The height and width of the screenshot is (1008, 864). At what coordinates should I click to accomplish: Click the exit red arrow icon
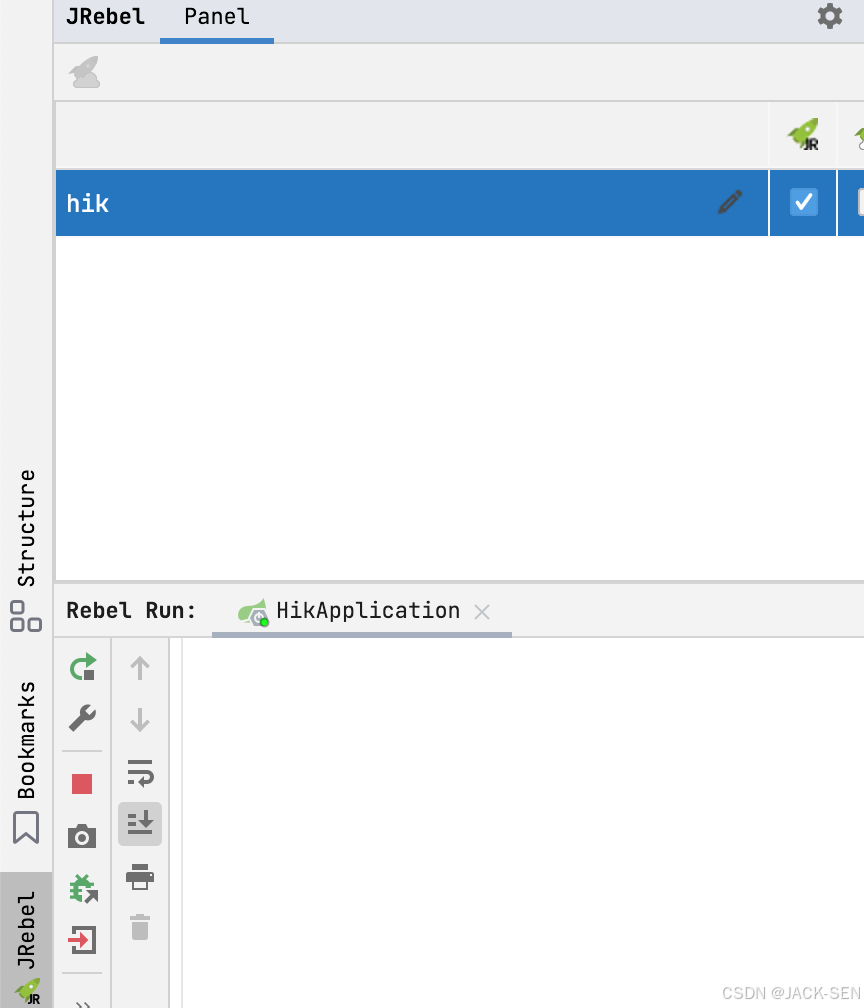pos(82,940)
